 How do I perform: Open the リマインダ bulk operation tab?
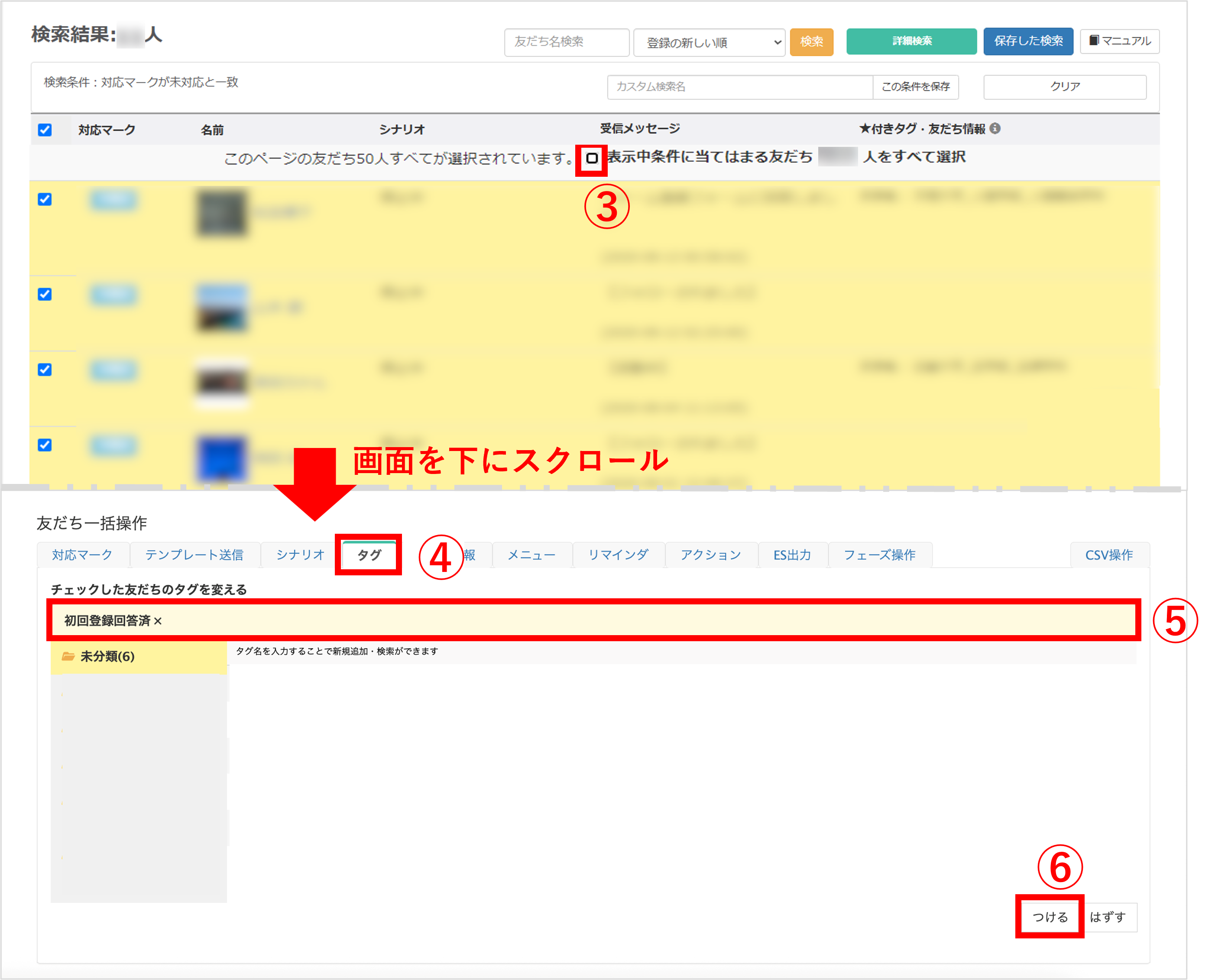tap(619, 555)
